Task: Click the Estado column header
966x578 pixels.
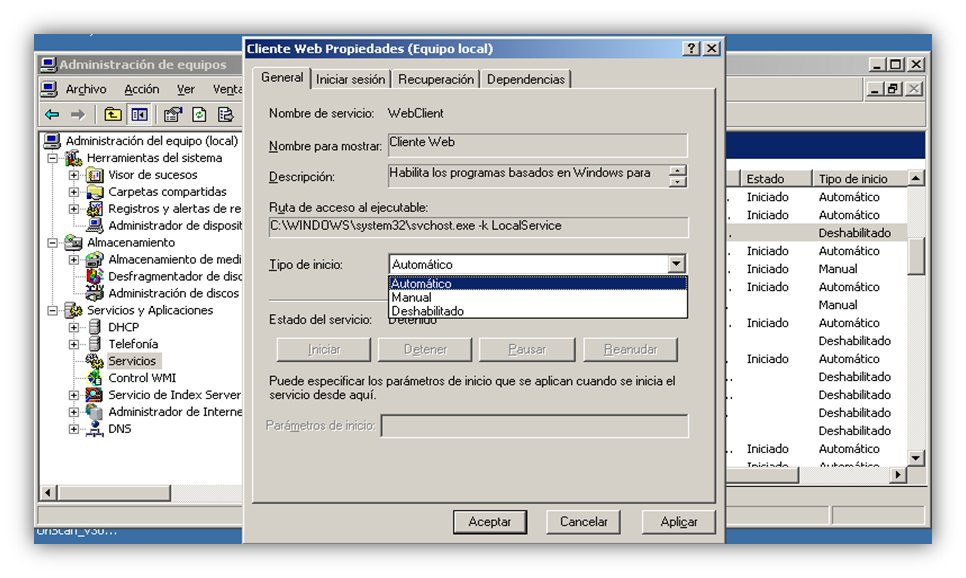Action: [776, 179]
